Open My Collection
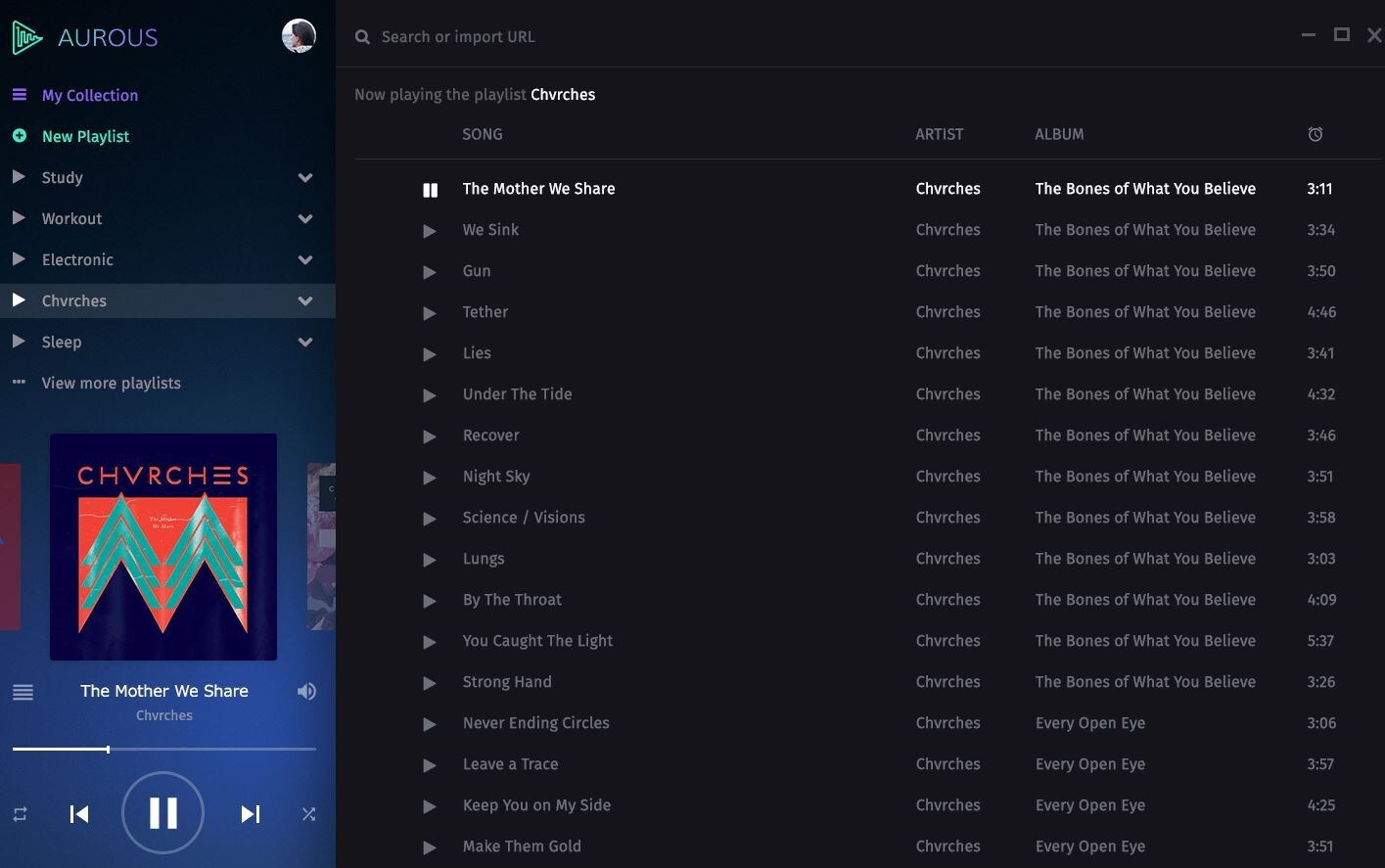1385x868 pixels. point(90,95)
